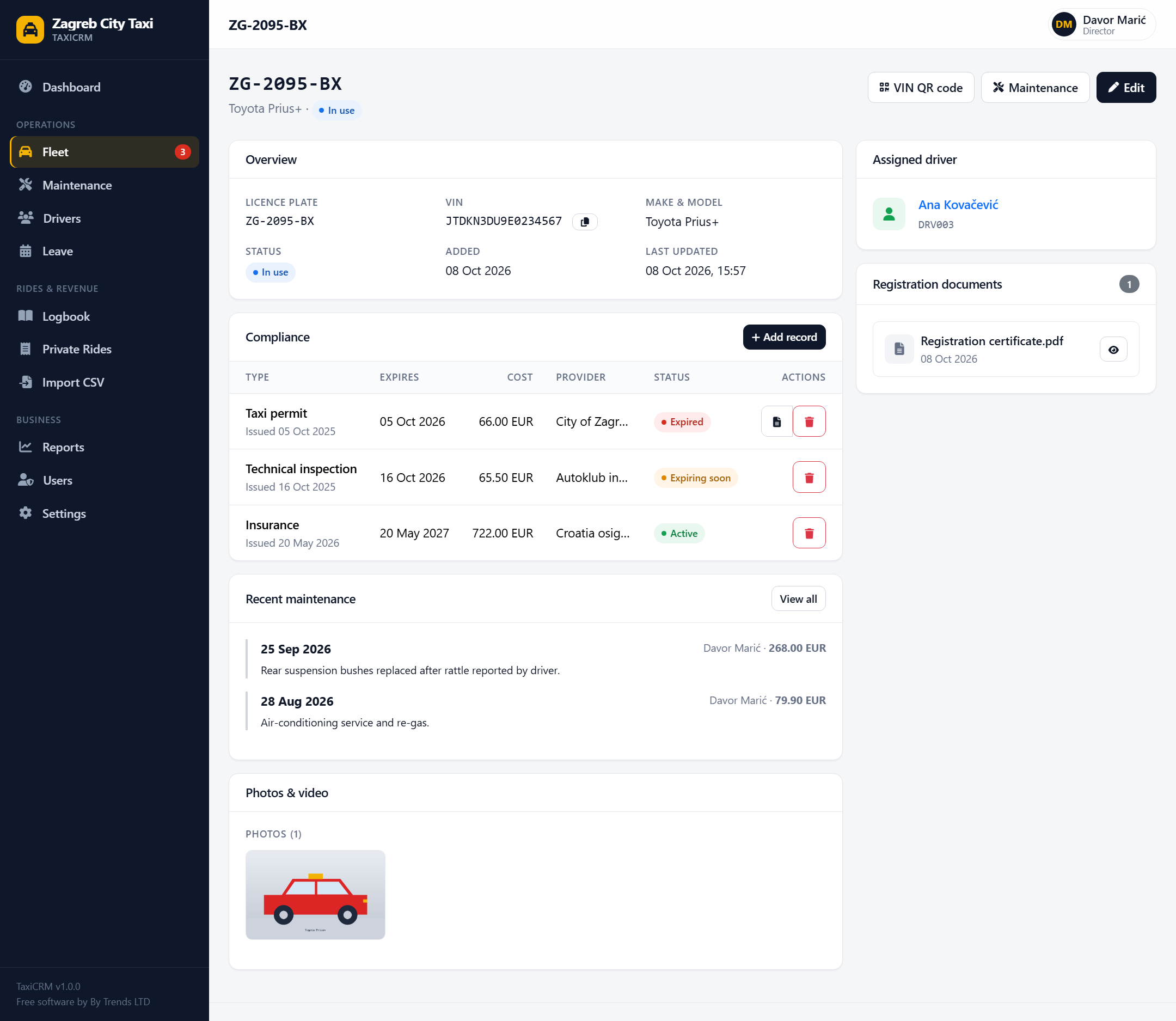Open the Taxi permit document icon
The height and width of the screenshot is (1021, 1176).
(776, 421)
